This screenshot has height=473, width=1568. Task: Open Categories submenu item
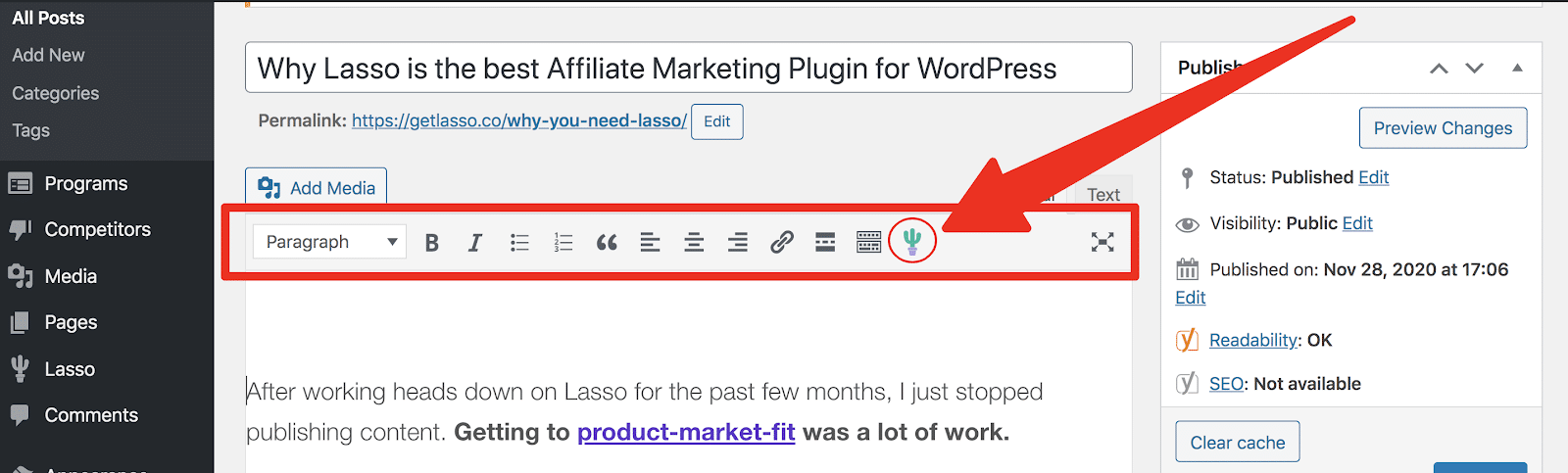tap(55, 93)
